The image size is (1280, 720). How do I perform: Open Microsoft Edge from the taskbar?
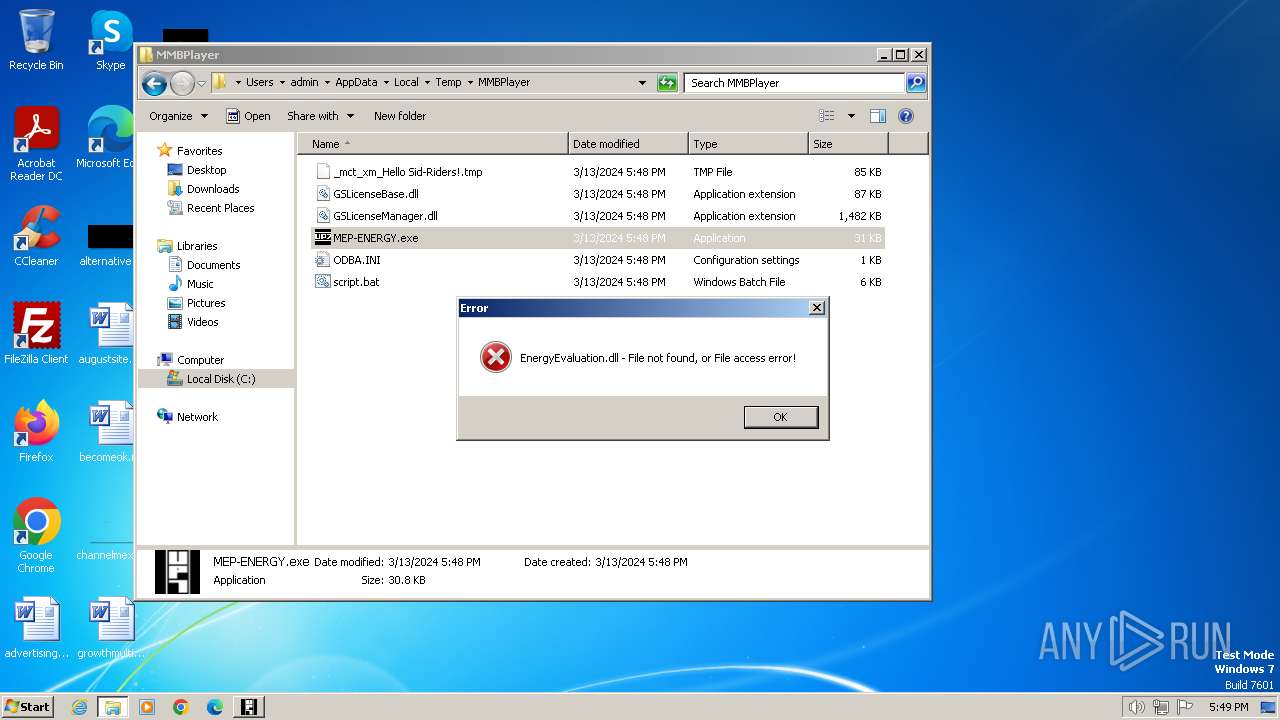(215, 707)
